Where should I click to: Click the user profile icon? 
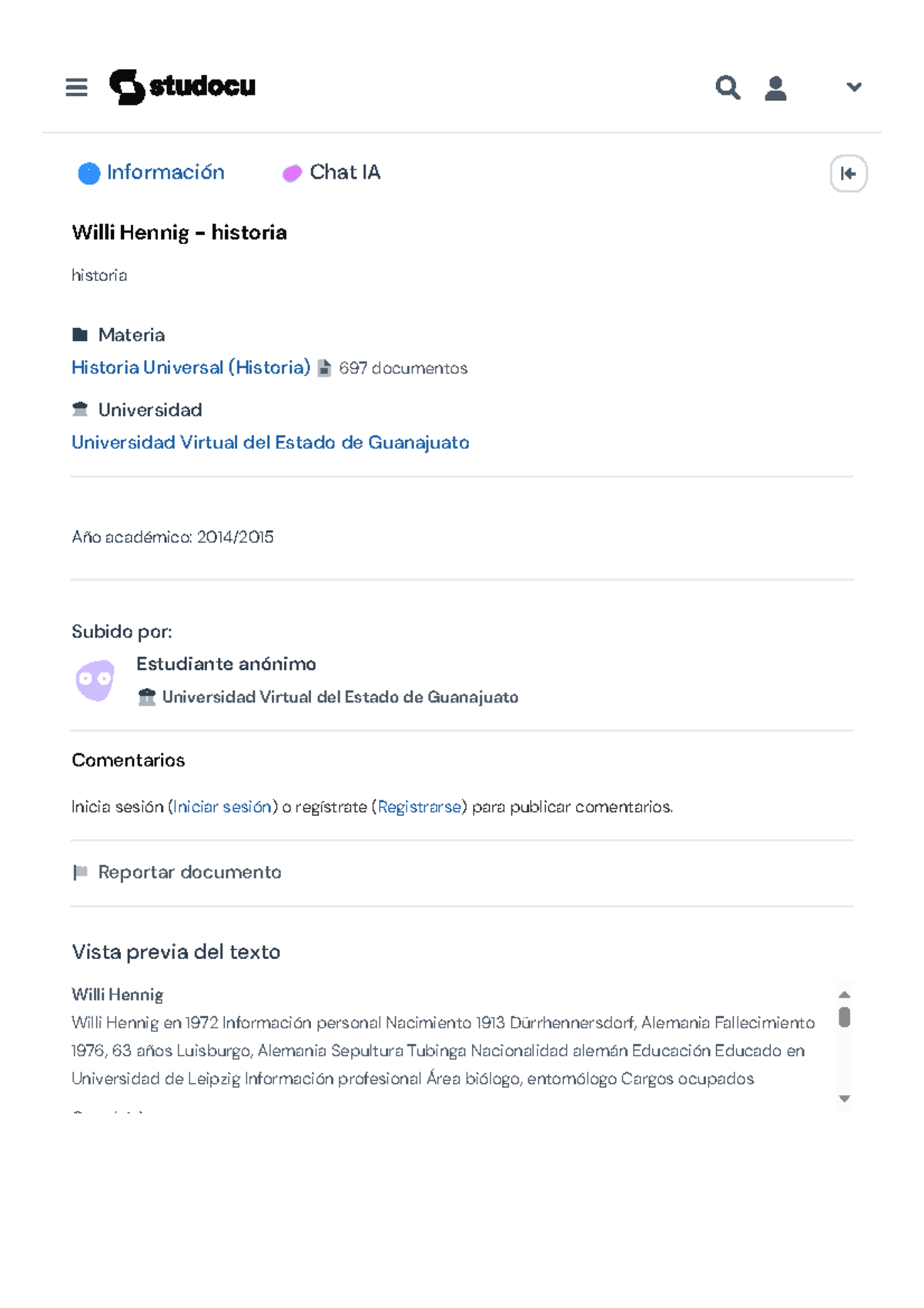[775, 88]
